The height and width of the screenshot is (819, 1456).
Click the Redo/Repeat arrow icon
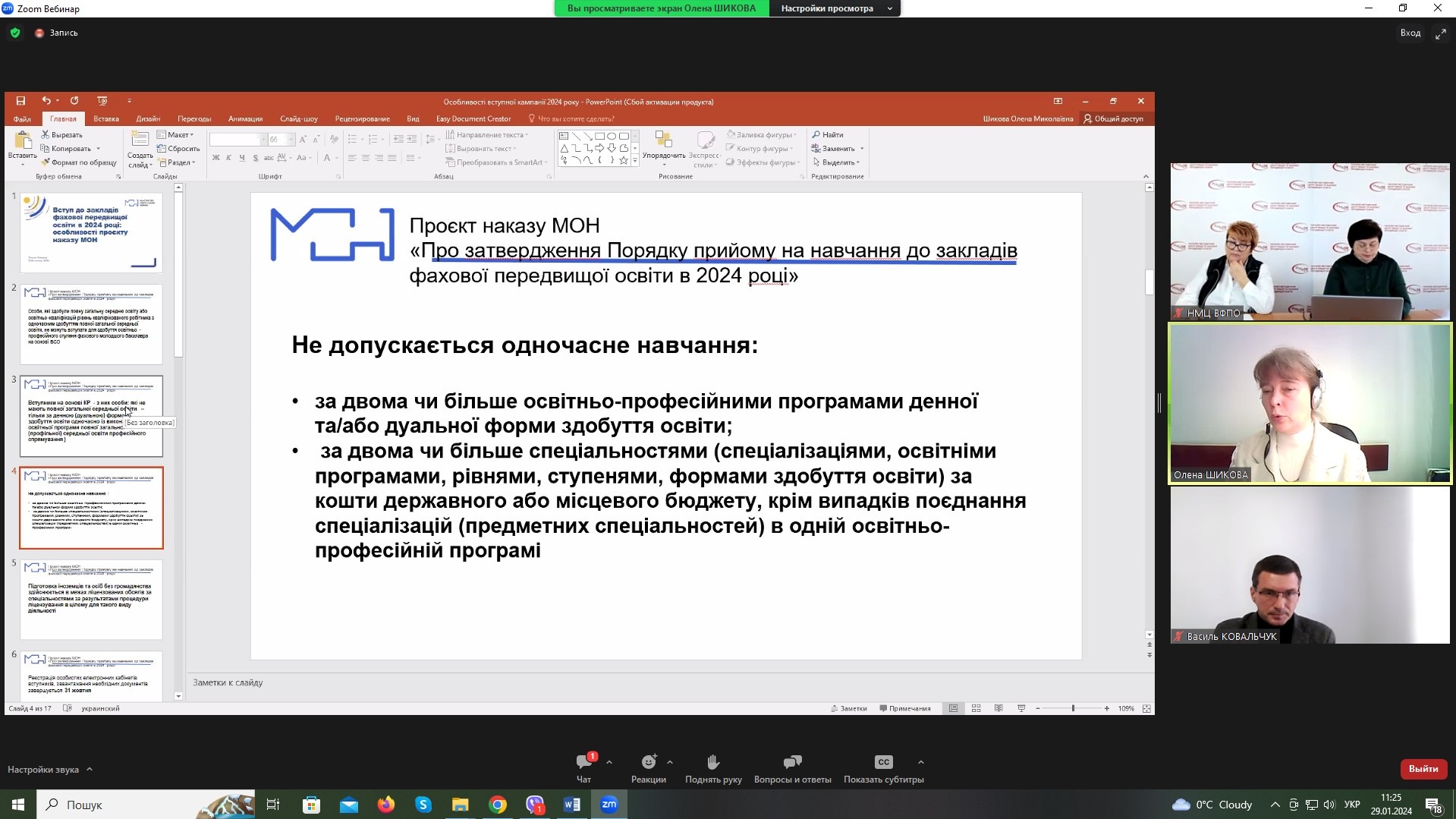coord(74,101)
